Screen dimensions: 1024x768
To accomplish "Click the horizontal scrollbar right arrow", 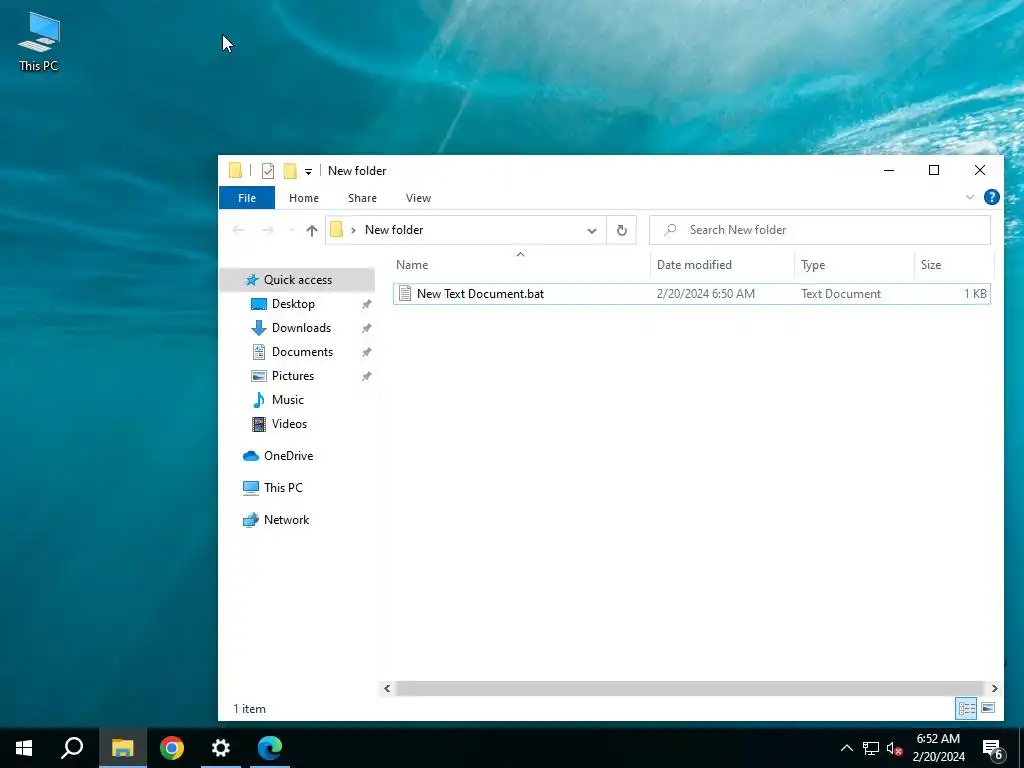I will [x=994, y=688].
